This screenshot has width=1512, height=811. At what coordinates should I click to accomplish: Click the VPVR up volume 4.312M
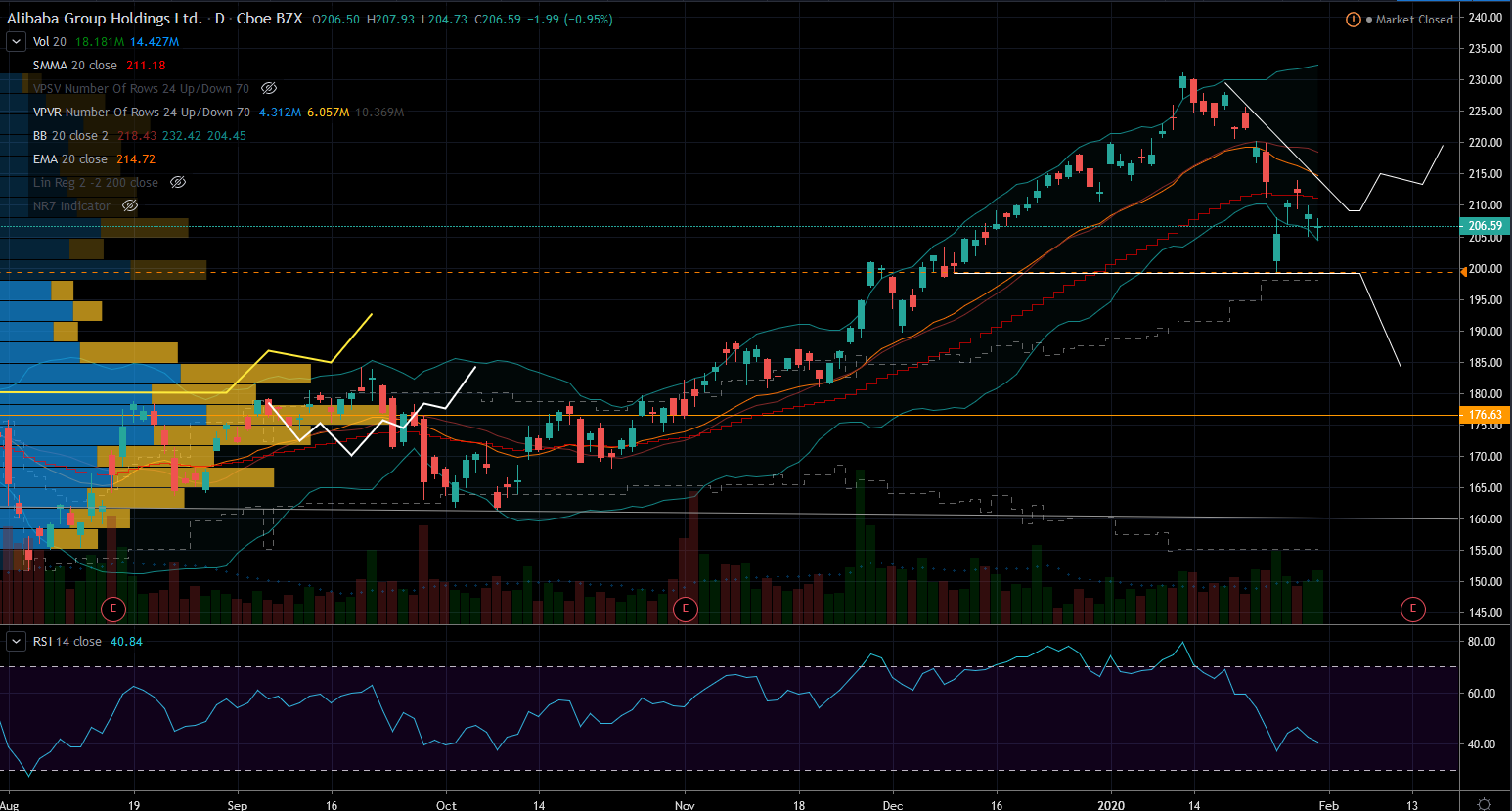point(280,113)
